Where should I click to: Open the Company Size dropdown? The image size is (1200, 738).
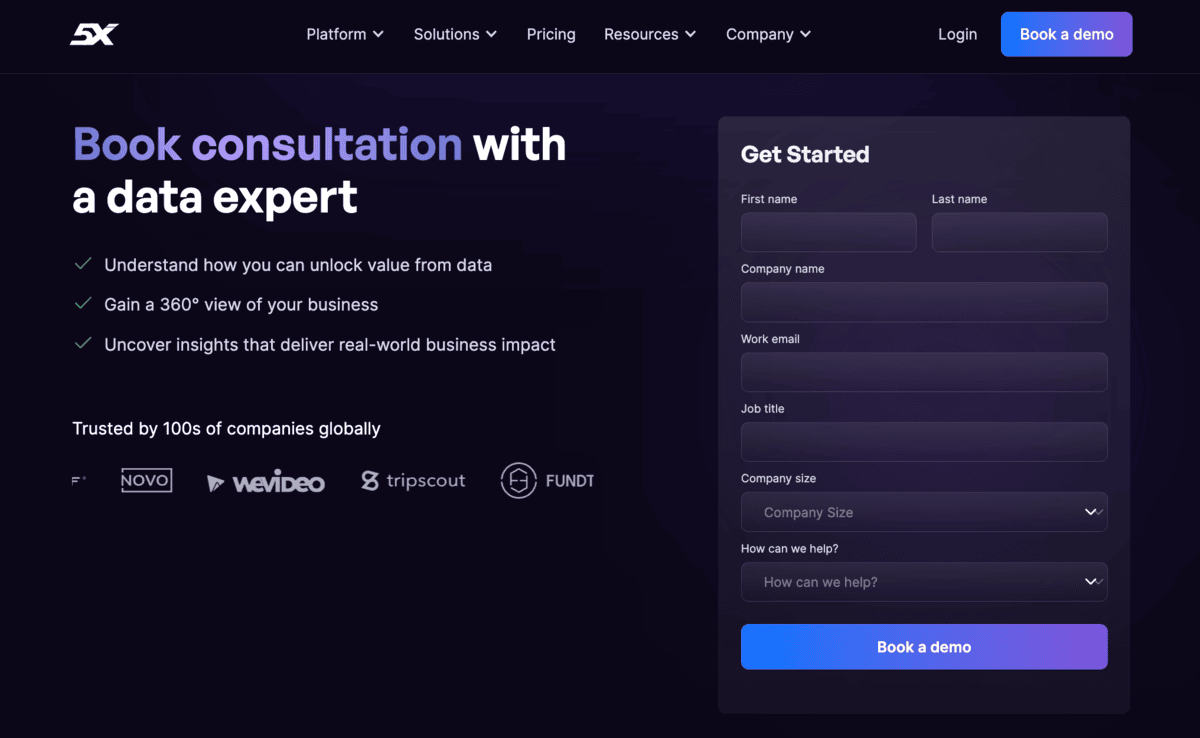(923, 512)
